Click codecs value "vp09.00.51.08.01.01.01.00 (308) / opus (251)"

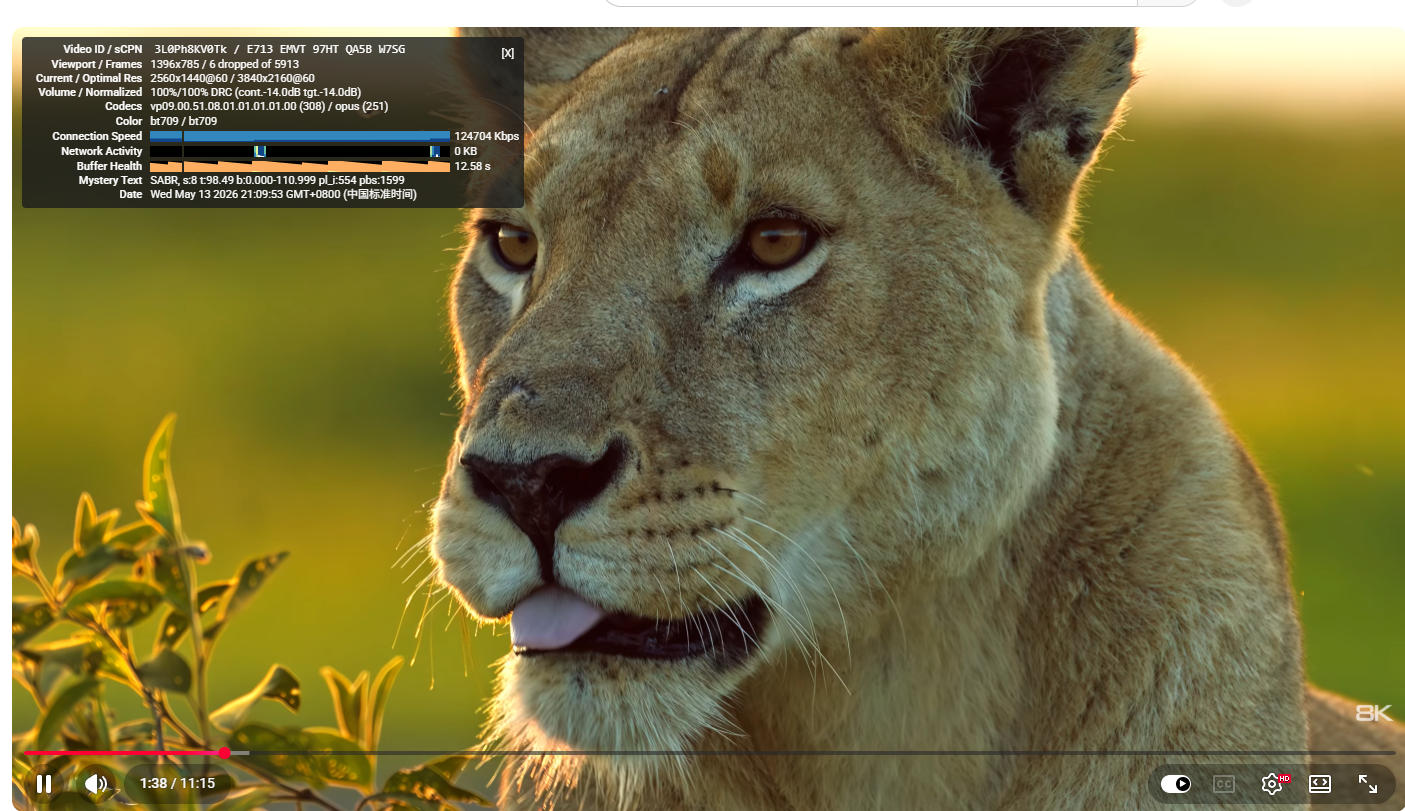(x=269, y=106)
